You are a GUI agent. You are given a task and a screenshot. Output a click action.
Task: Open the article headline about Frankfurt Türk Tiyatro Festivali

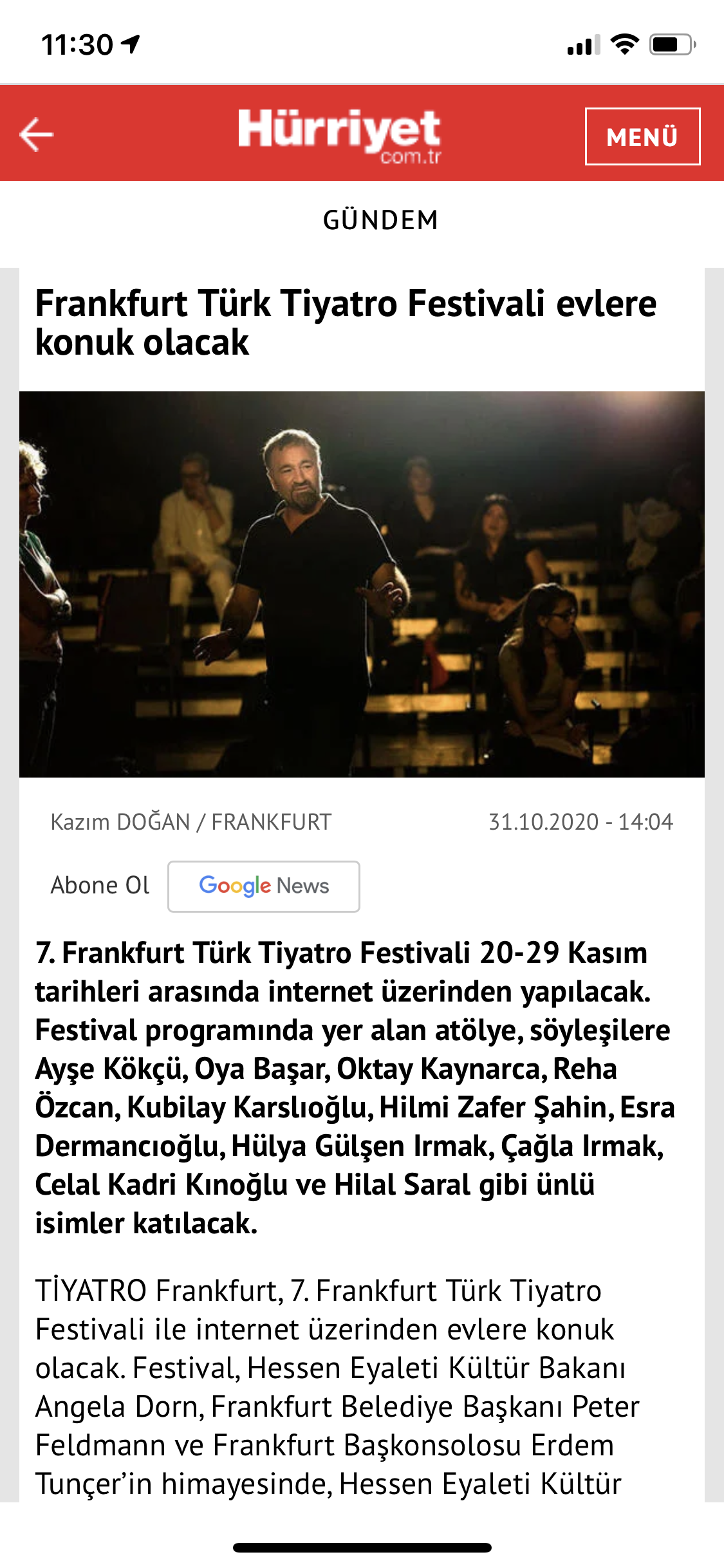346,322
